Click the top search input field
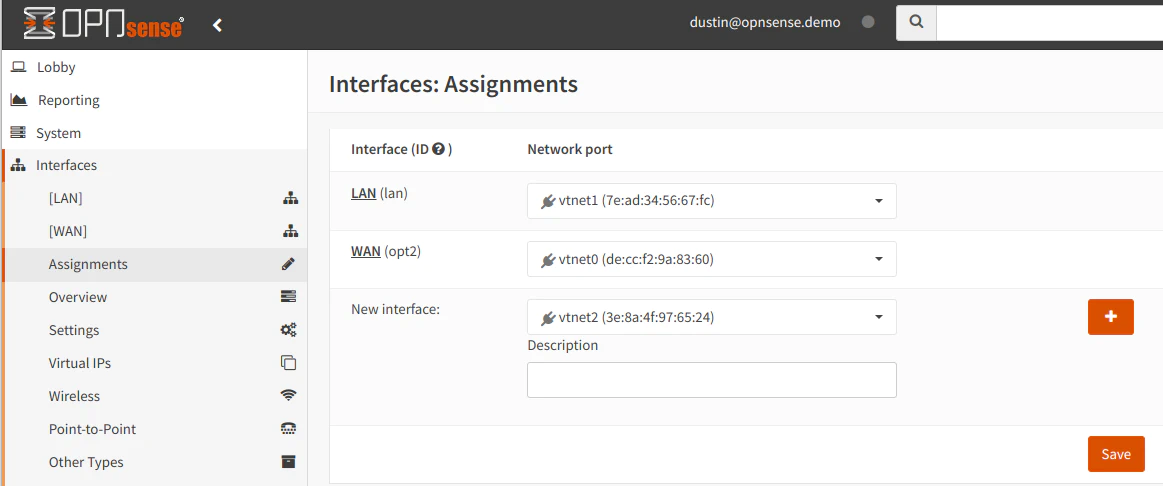1163x486 pixels. [x=1048, y=22]
